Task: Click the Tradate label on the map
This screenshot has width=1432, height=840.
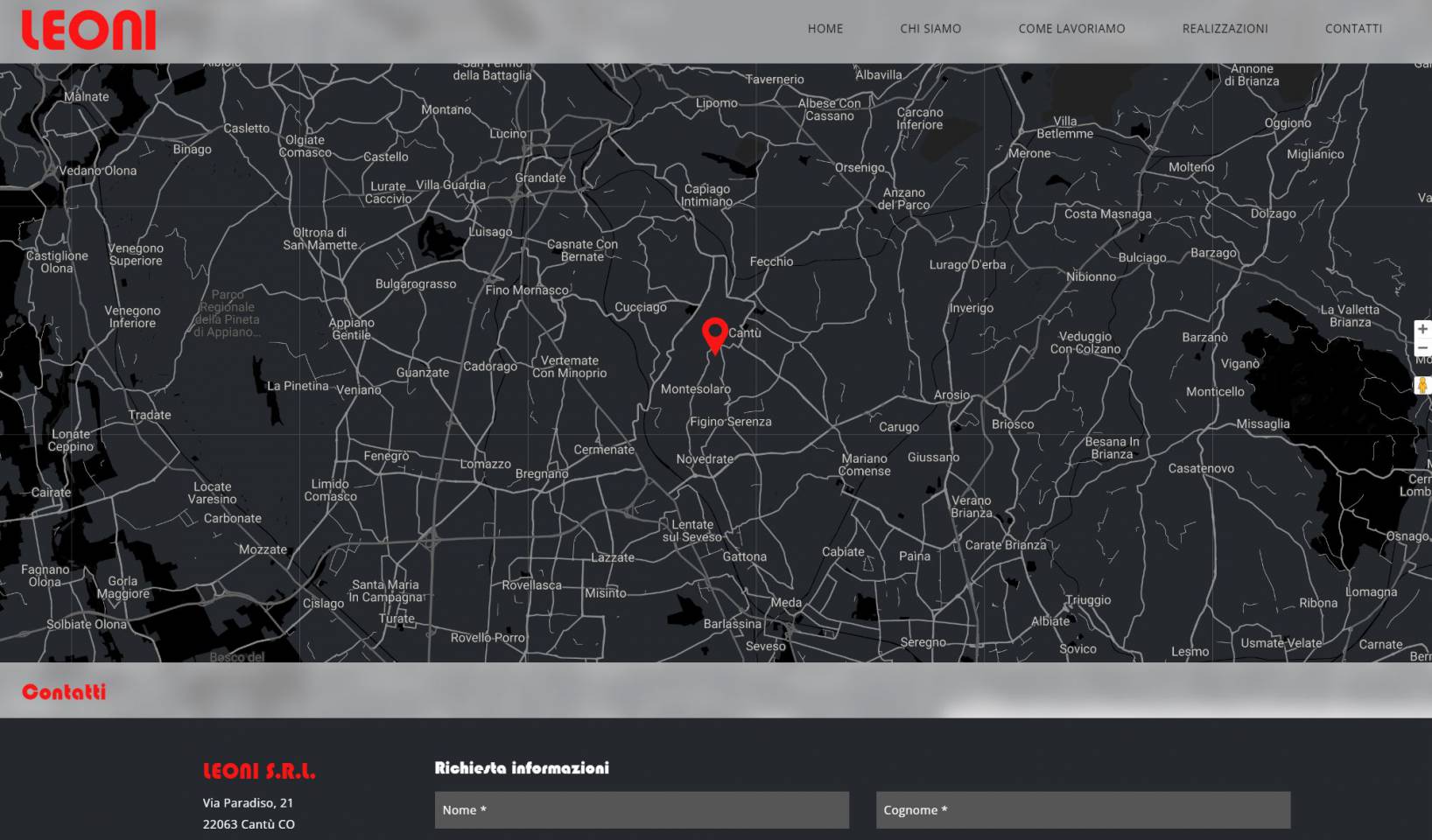Action: coord(150,415)
